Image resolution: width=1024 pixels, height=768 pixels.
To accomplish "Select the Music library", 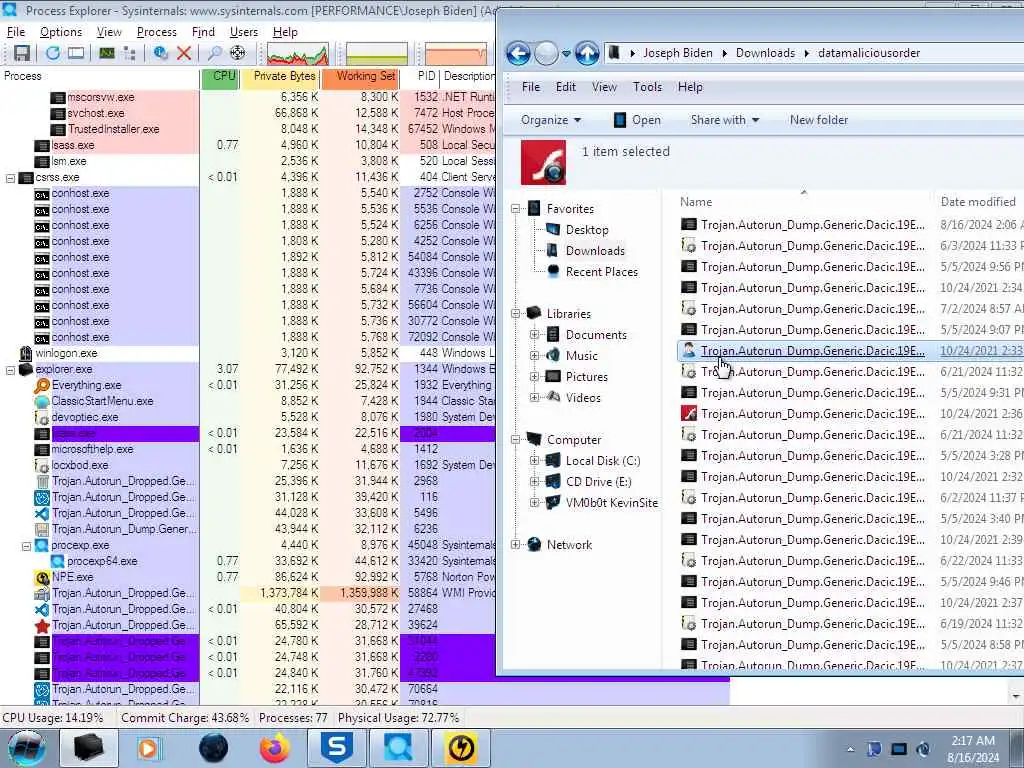I will 581,356.
